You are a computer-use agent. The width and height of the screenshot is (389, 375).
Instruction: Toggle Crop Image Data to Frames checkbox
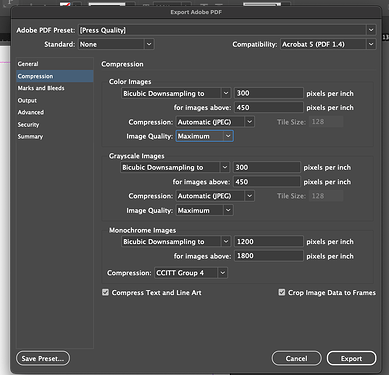[282, 292]
